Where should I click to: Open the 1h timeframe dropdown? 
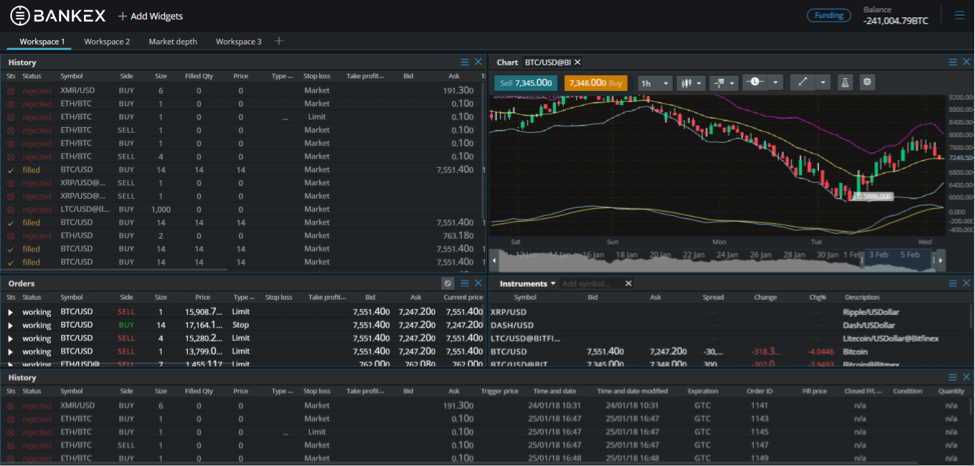tap(655, 83)
